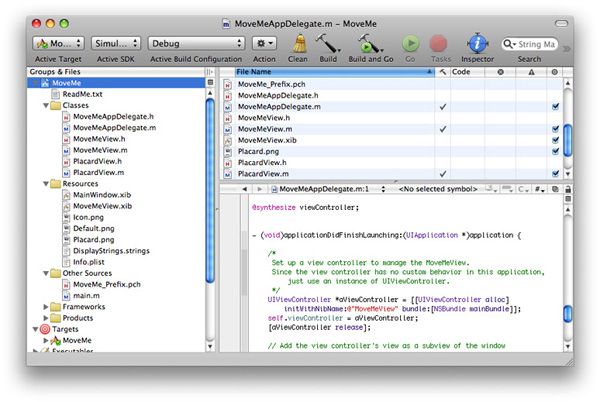The image size is (600, 402).
Task: Click the toolbar overflow chevron
Action: pos(567,49)
